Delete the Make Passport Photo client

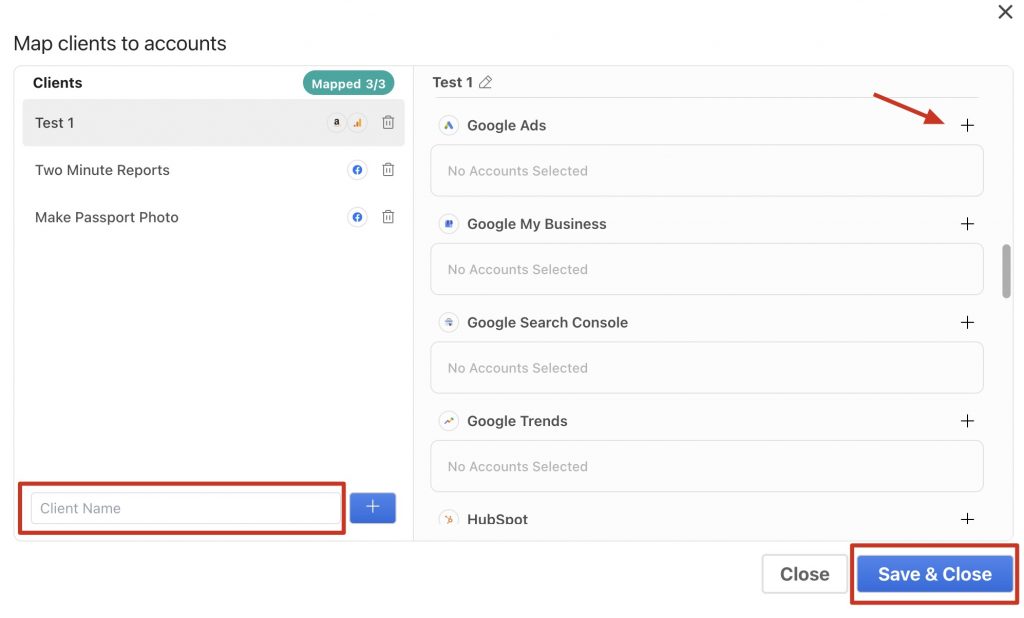388,217
